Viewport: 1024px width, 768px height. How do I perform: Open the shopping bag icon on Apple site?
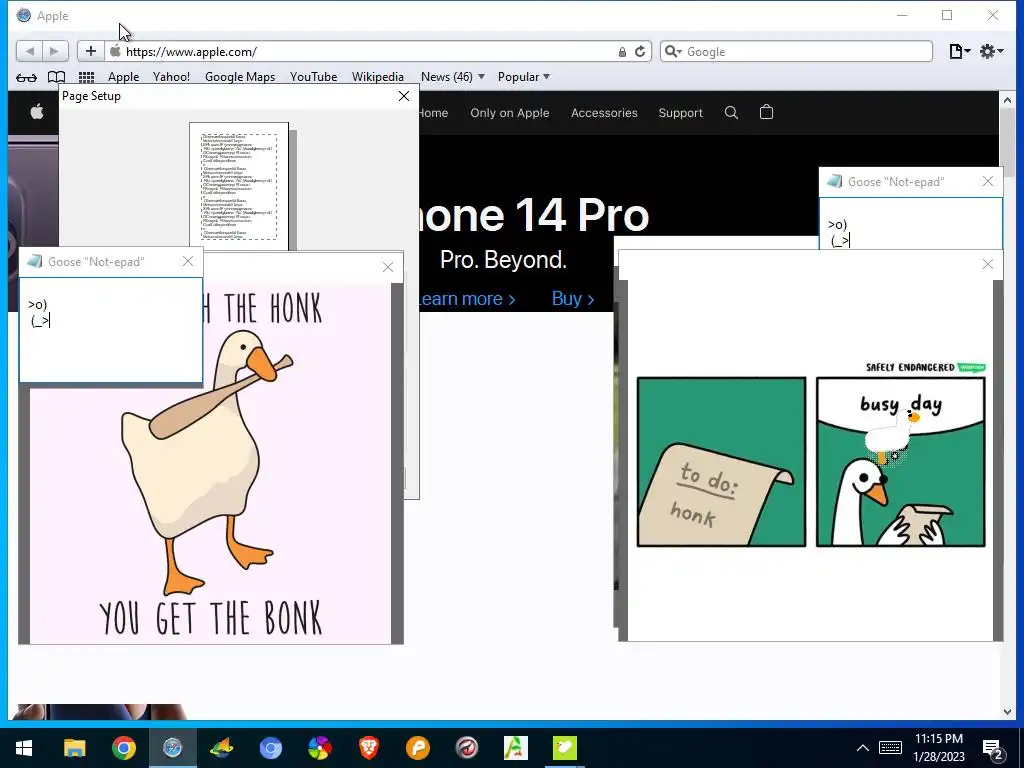[767, 112]
